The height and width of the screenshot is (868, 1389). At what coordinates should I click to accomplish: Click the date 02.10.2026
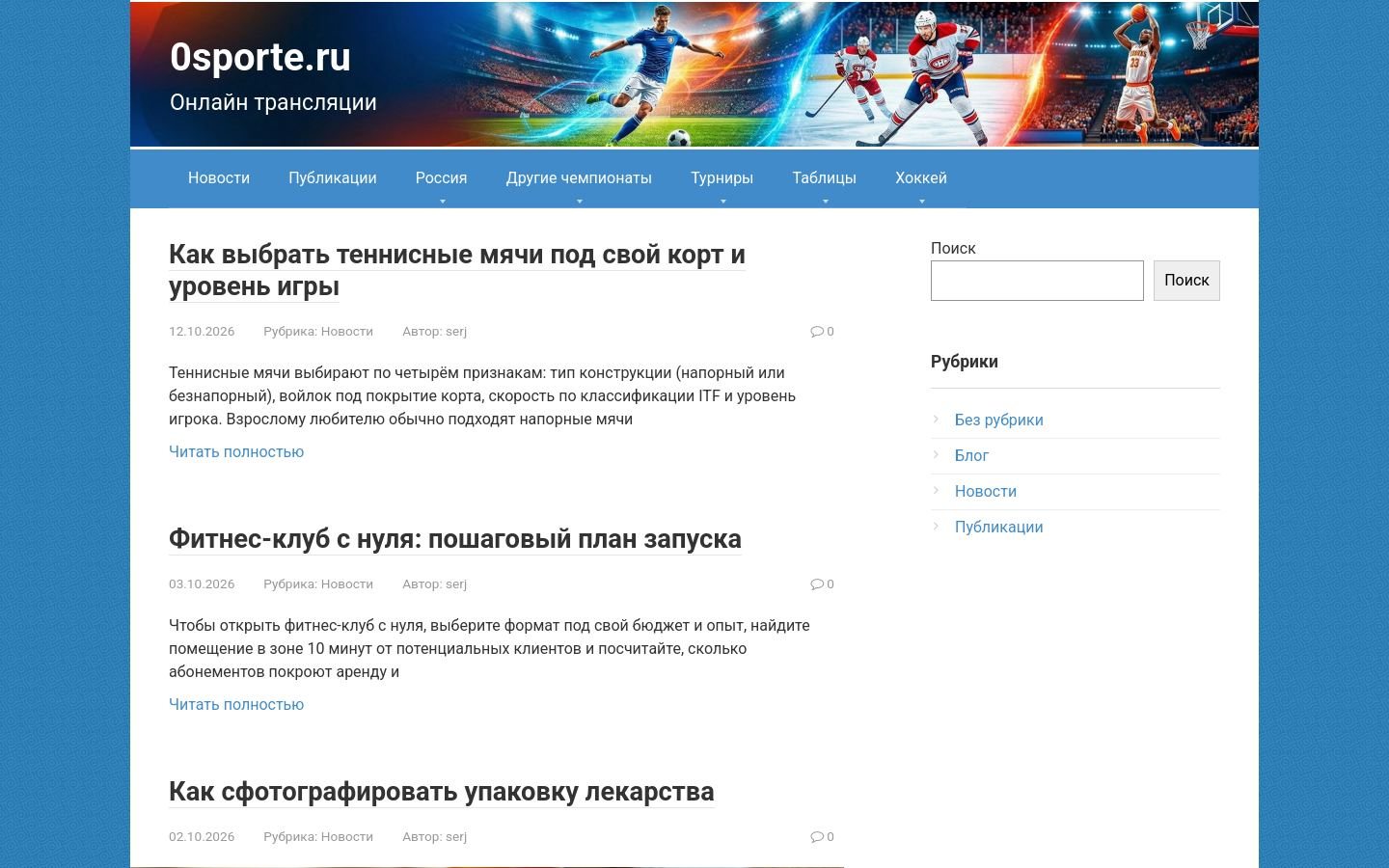click(x=202, y=836)
